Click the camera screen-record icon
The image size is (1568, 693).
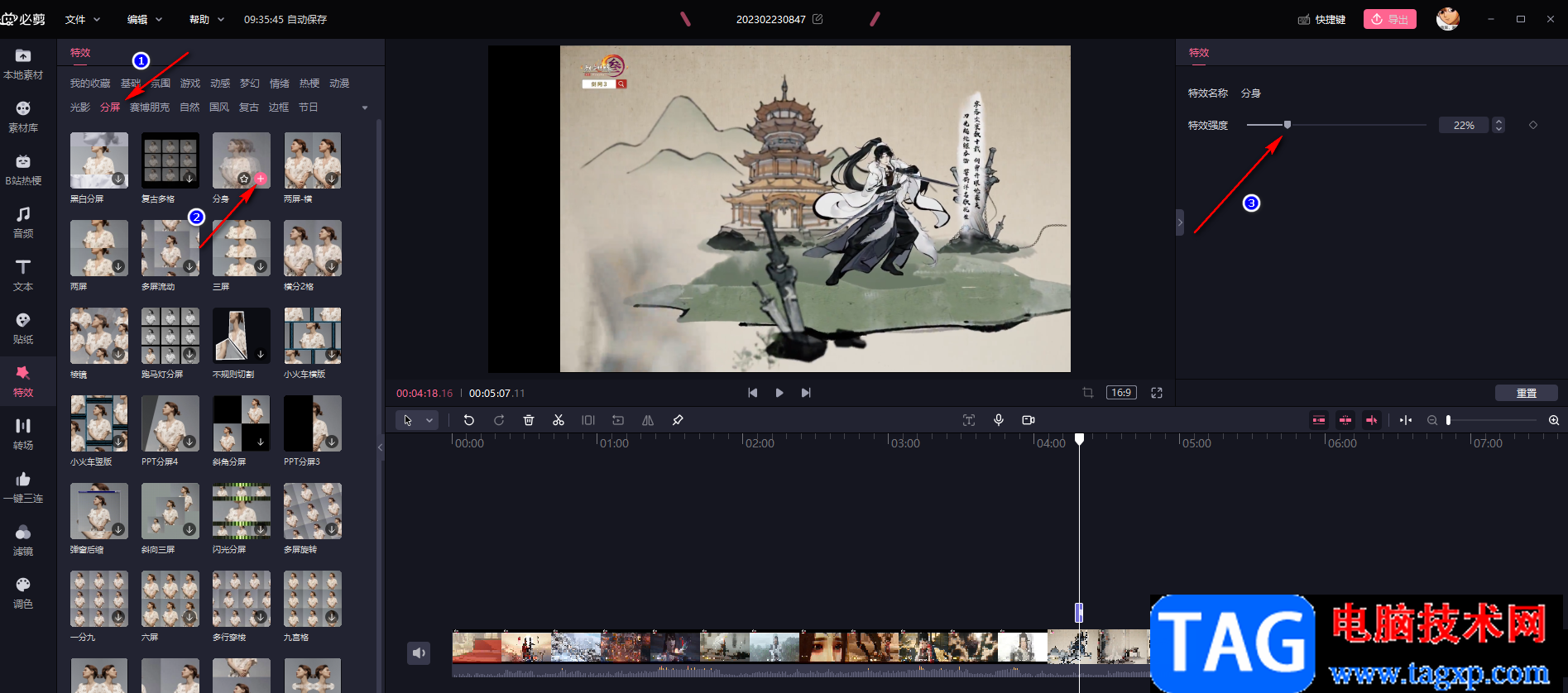[1029, 420]
